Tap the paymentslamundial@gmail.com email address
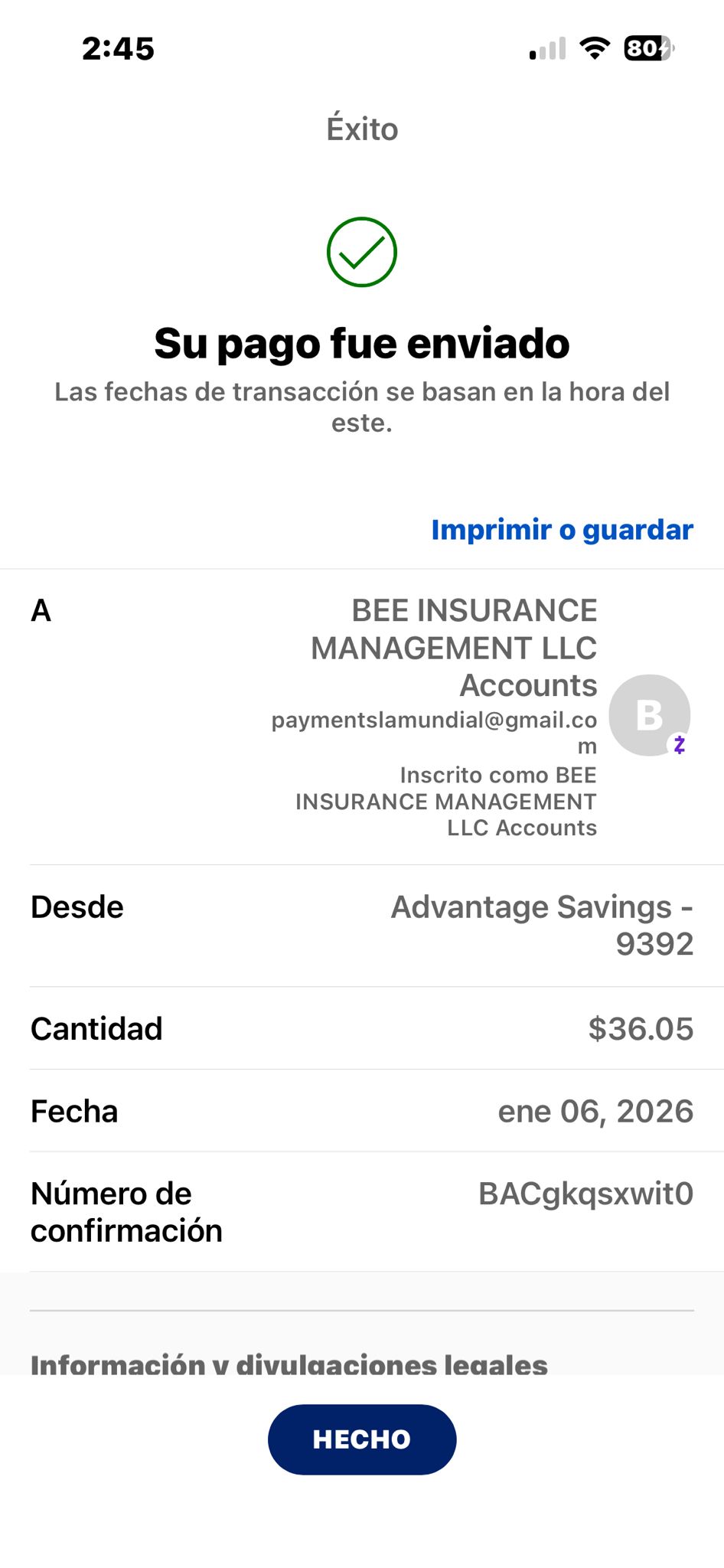Viewport: 724px width, 1568px height. click(x=434, y=720)
